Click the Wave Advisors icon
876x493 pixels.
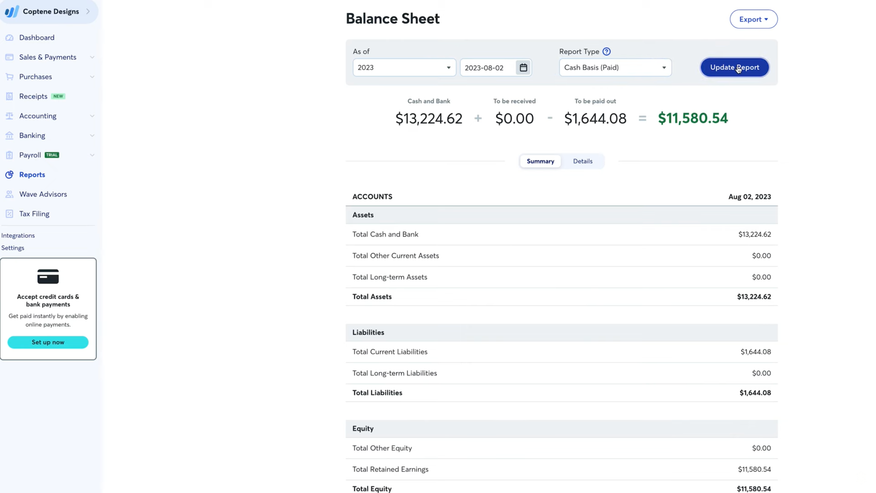coord(10,194)
